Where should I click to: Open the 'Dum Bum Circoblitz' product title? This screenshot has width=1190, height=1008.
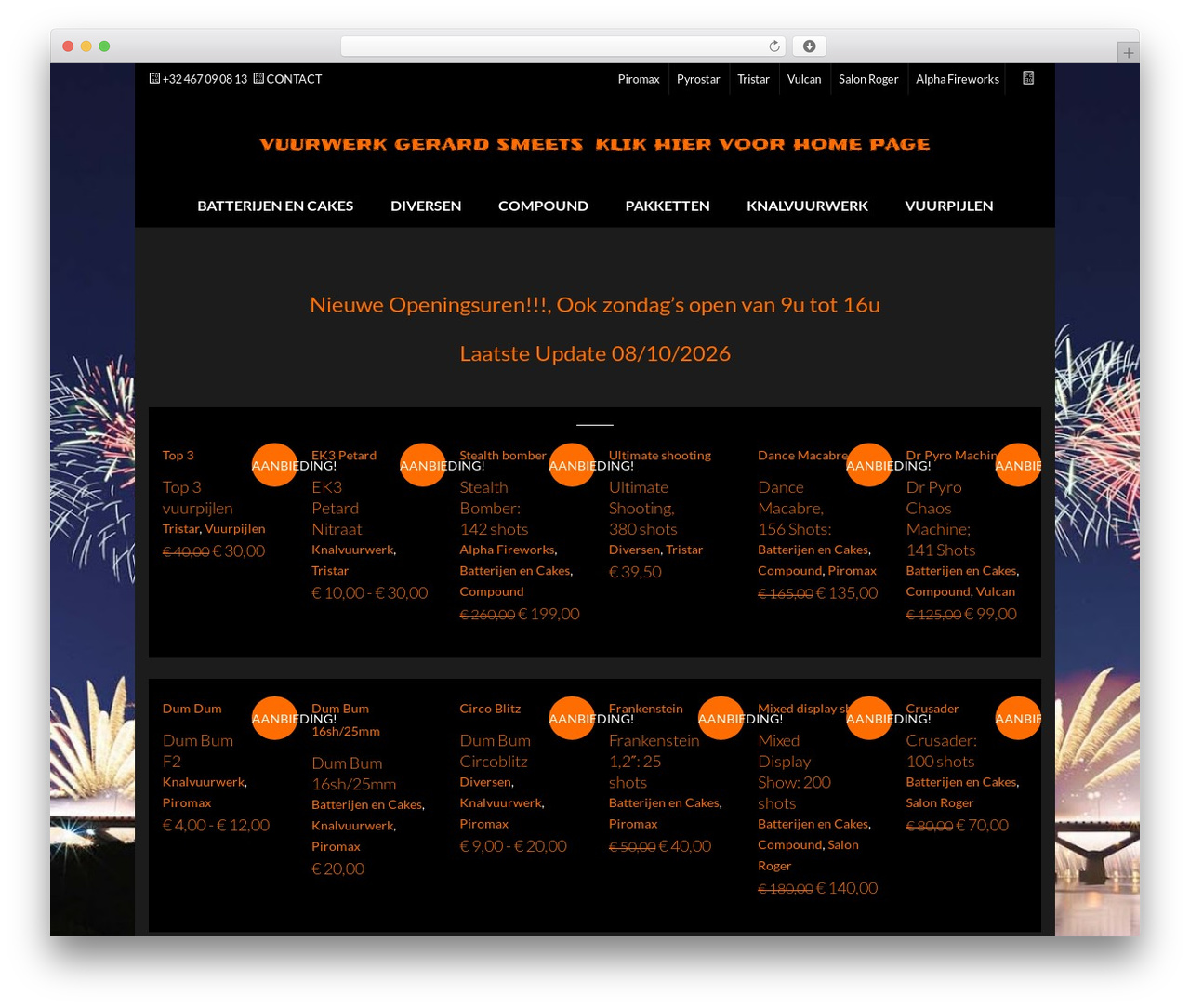point(496,750)
